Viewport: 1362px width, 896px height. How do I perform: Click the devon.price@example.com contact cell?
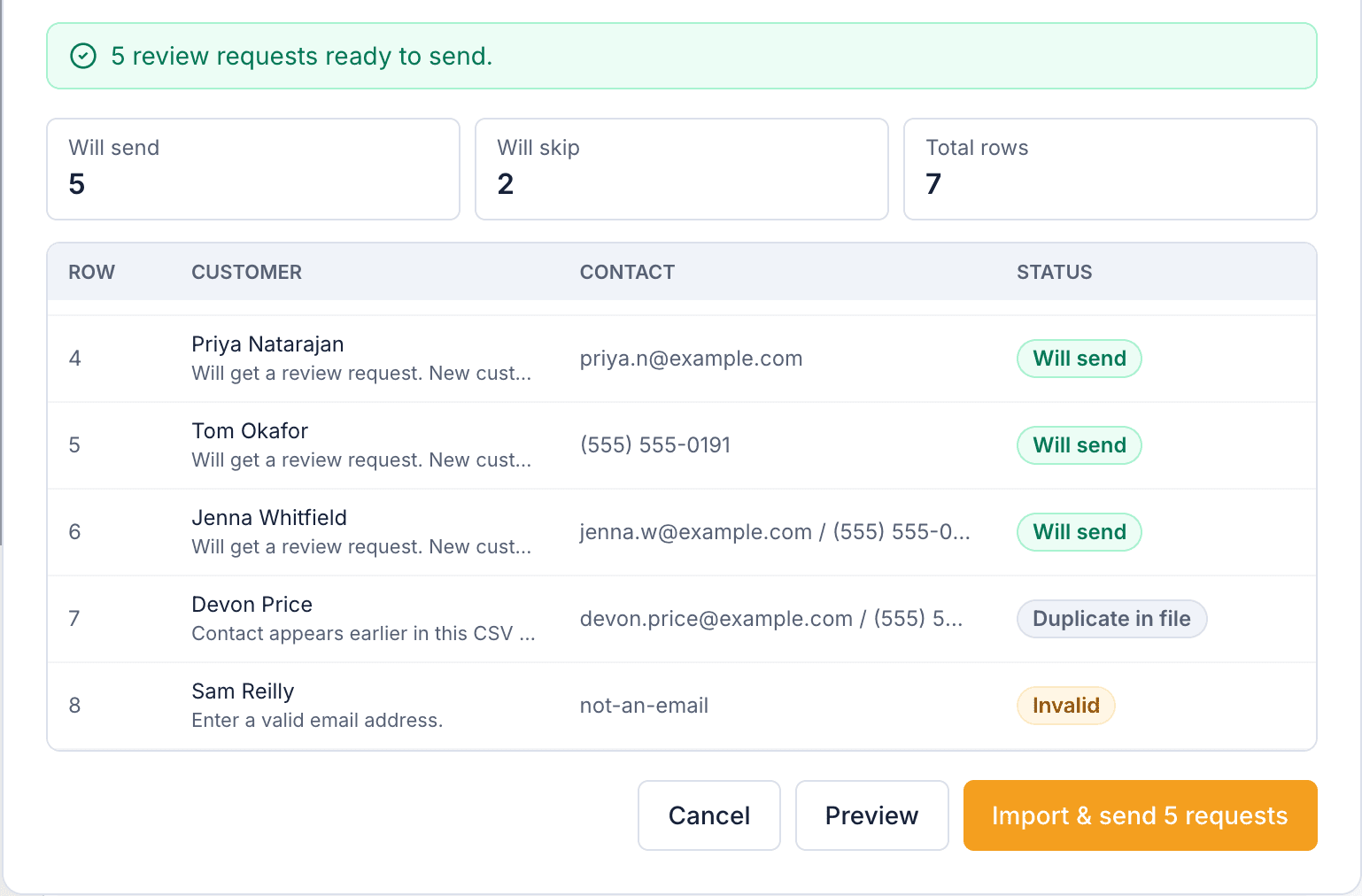[x=771, y=619]
